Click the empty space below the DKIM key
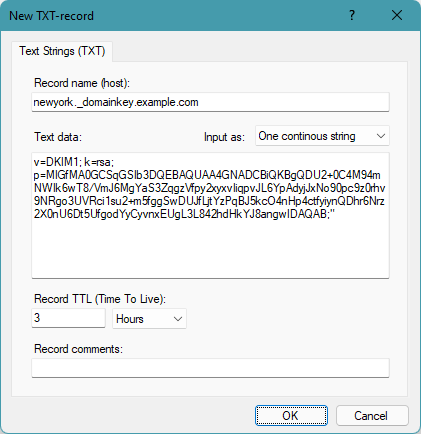 pyautogui.click(x=210, y=248)
